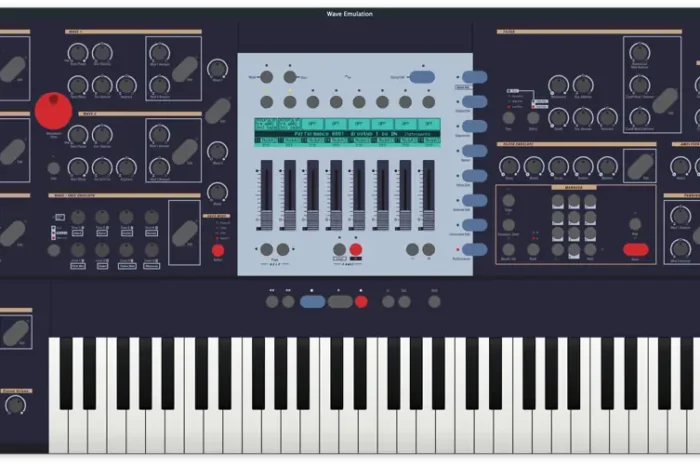Screen dimensions: 700x465
Task: Click the gray button in the Fade group
Action: [339, 249]
